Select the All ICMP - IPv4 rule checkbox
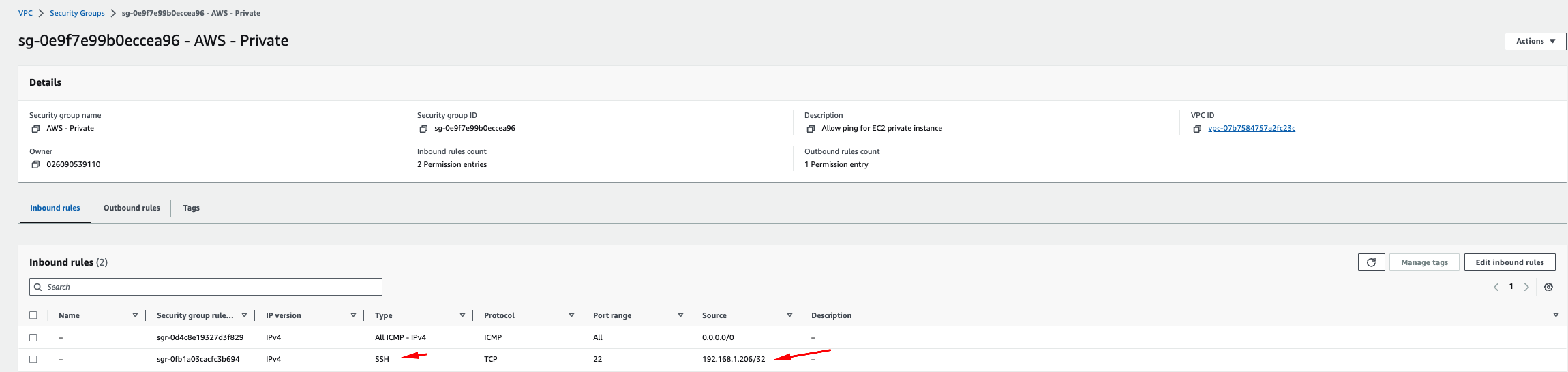1568x372 pixels. click(33, 337)
